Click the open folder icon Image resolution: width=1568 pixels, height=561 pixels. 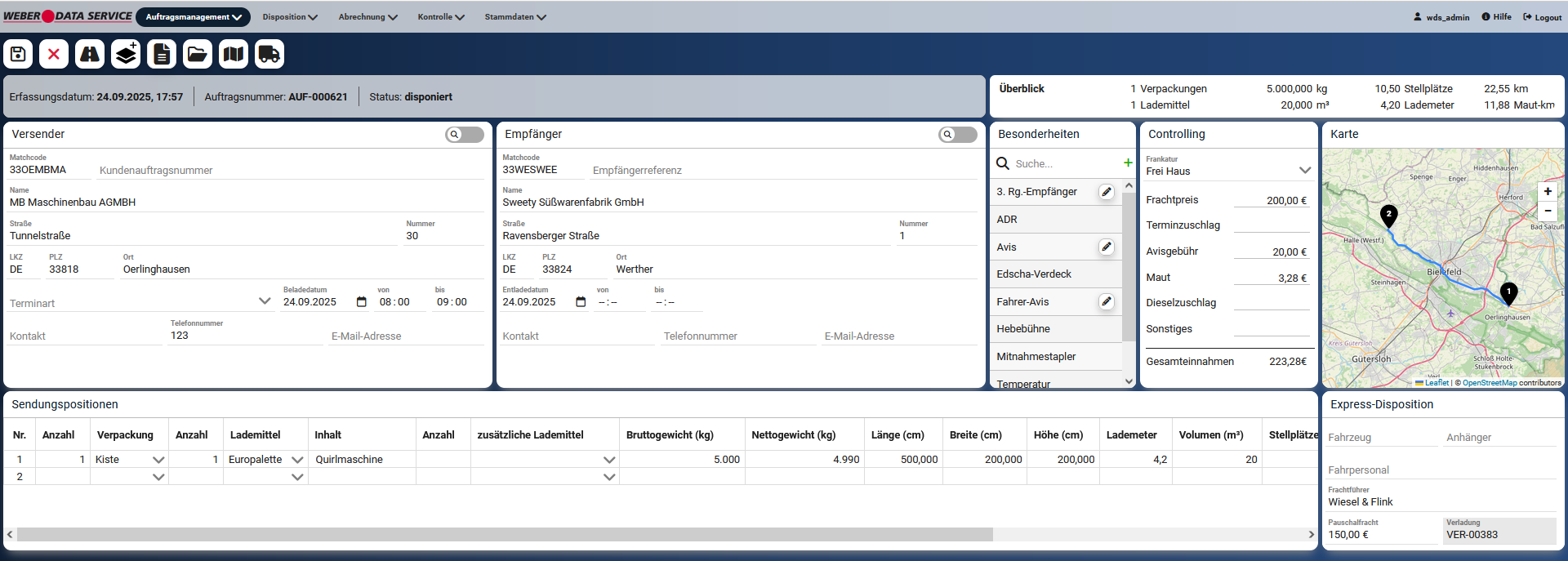pos(198,54)
